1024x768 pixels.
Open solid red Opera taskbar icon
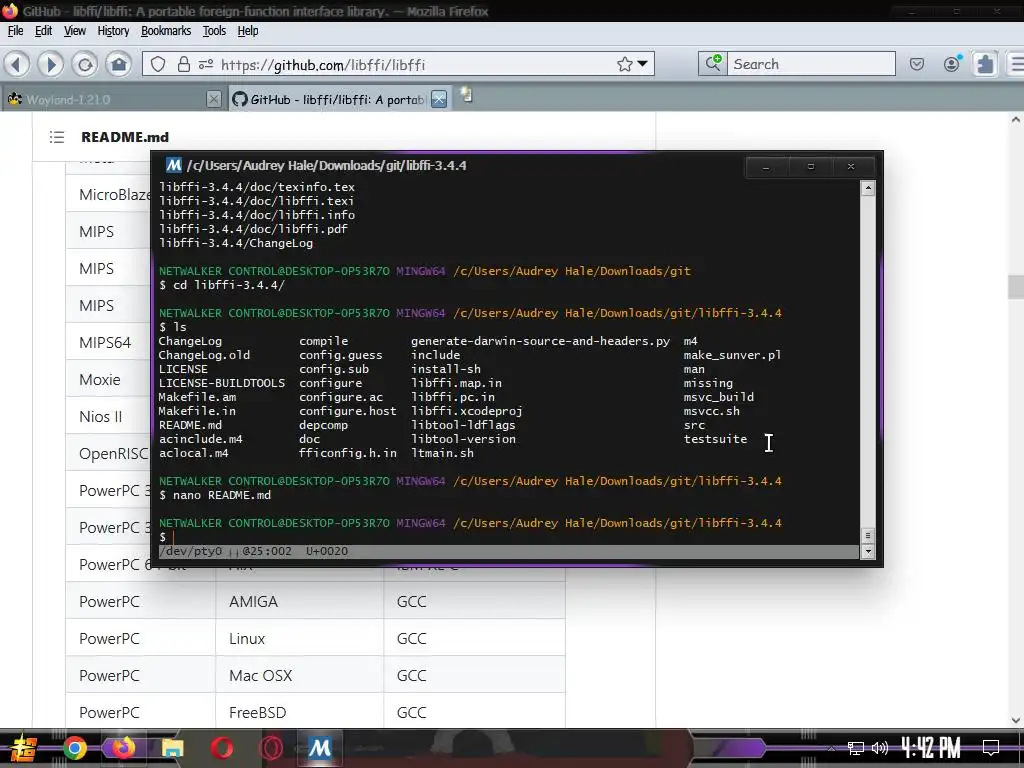point(222,748)
